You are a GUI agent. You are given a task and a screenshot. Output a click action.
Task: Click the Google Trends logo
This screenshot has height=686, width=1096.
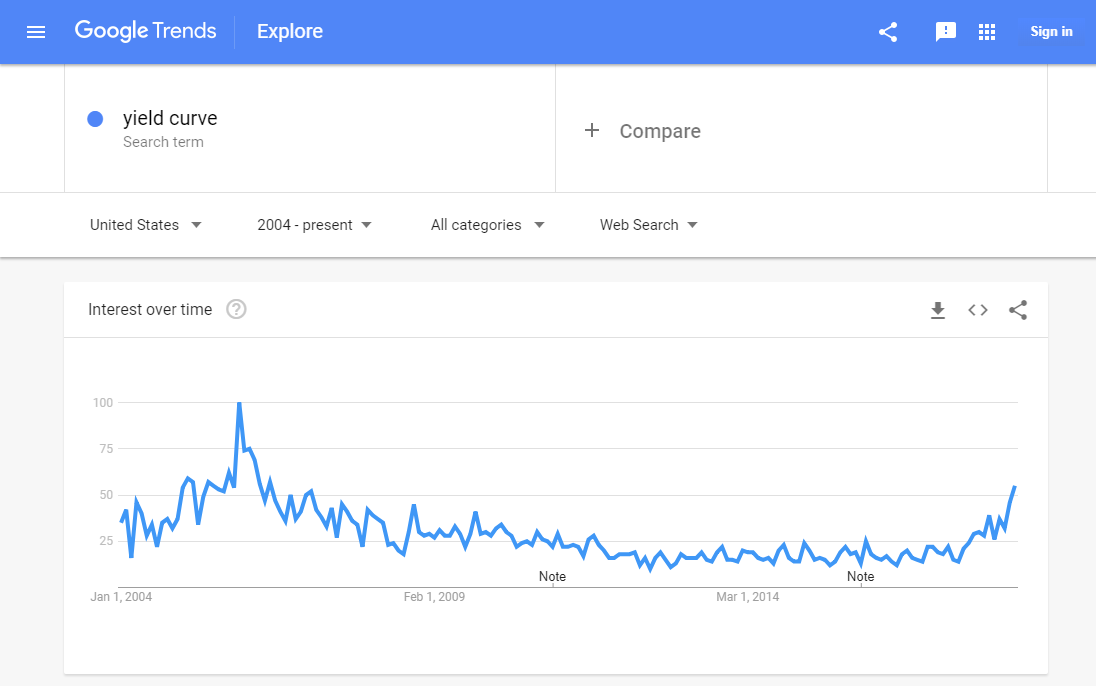(x=145, y=31)
